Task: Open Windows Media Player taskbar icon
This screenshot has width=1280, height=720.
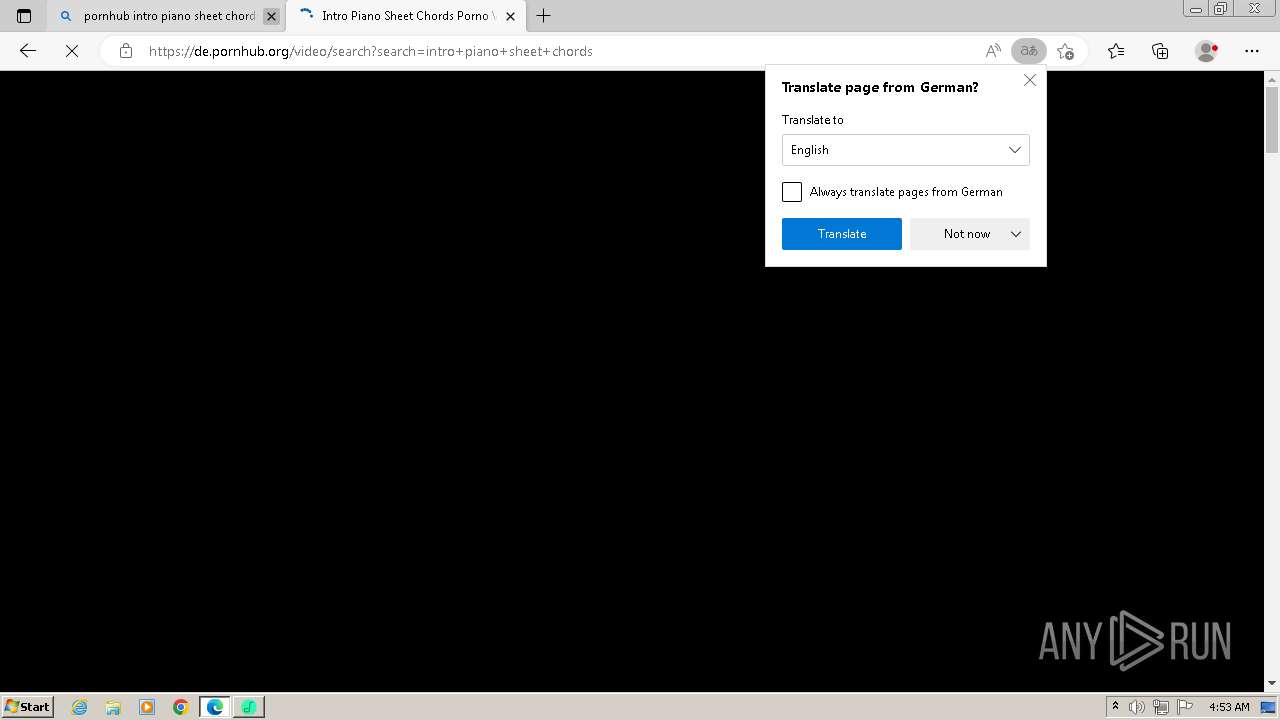Action: pyautogui.click(x=147, y=707)
